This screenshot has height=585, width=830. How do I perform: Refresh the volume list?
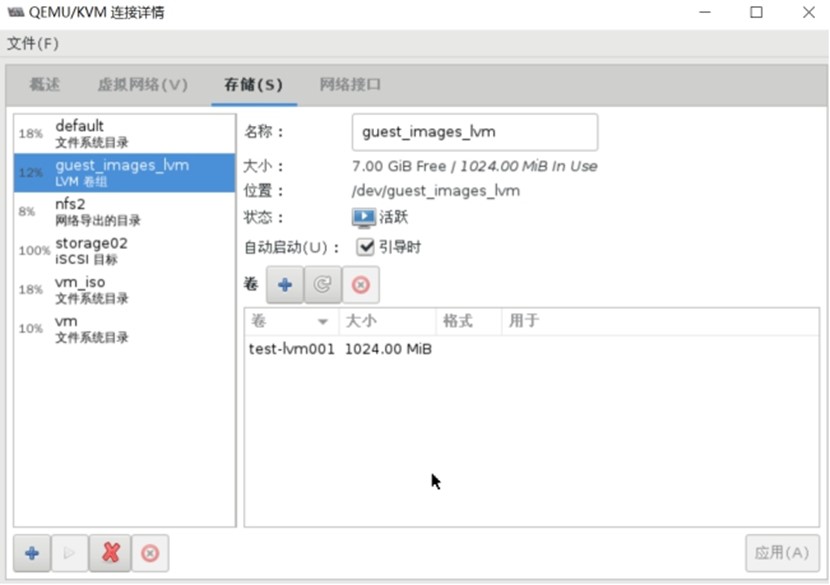pos(322,285)
